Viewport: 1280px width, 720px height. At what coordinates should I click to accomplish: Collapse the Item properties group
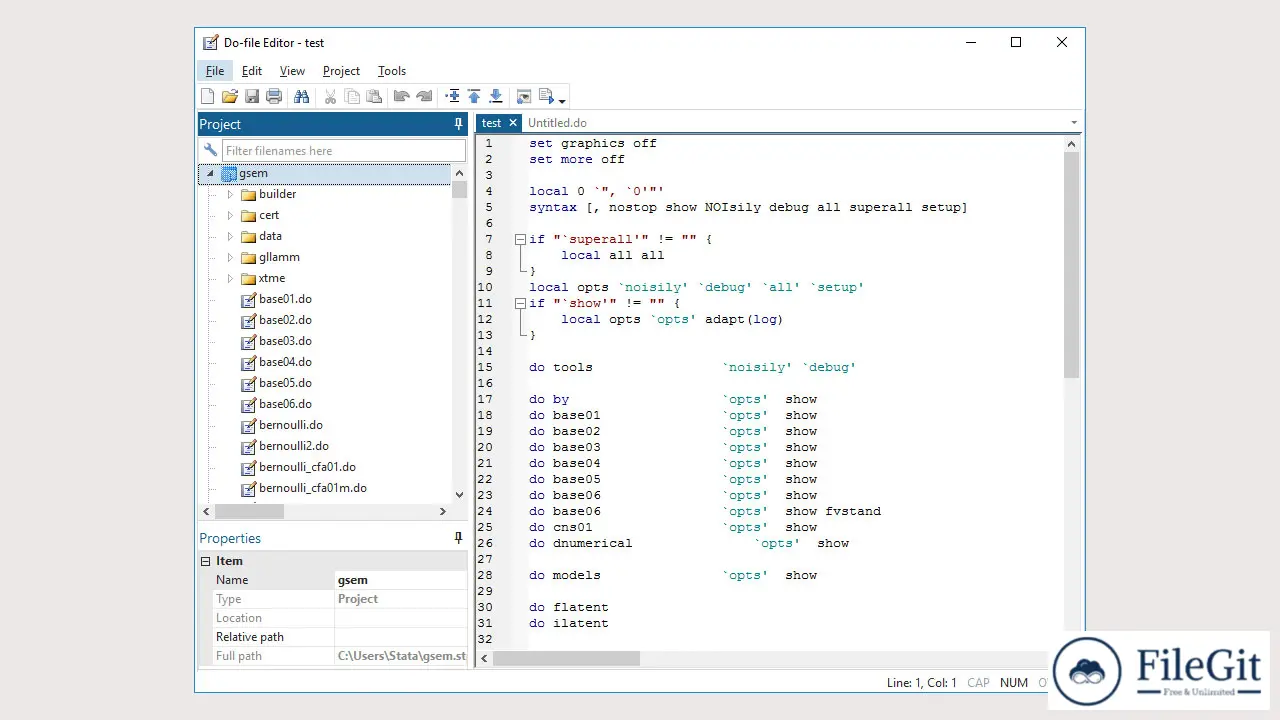pyautogui.click(x=205, y=561)
